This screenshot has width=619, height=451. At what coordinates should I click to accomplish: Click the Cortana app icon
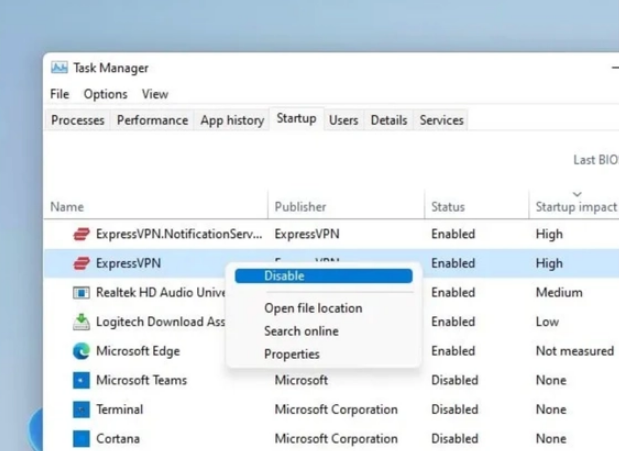click(81, 439)
